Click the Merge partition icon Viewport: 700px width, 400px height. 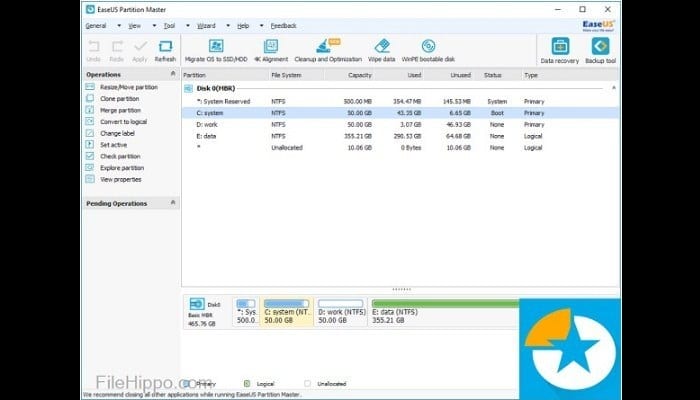coord(90,110)
